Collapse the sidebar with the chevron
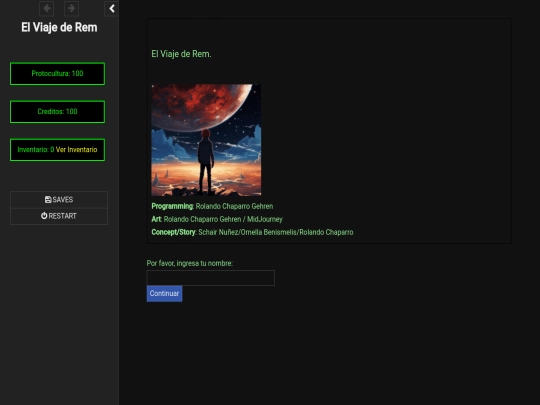540x405 pixels. 112,9
